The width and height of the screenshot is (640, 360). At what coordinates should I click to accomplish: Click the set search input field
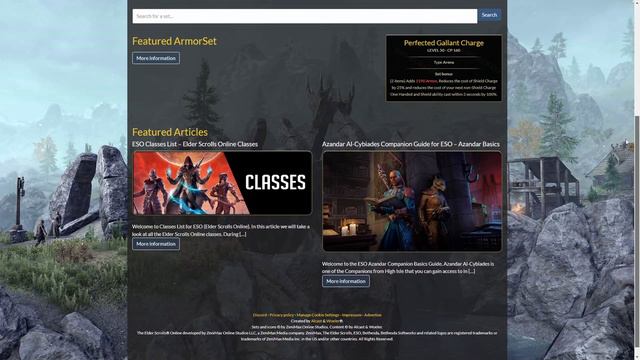[304, 16]
